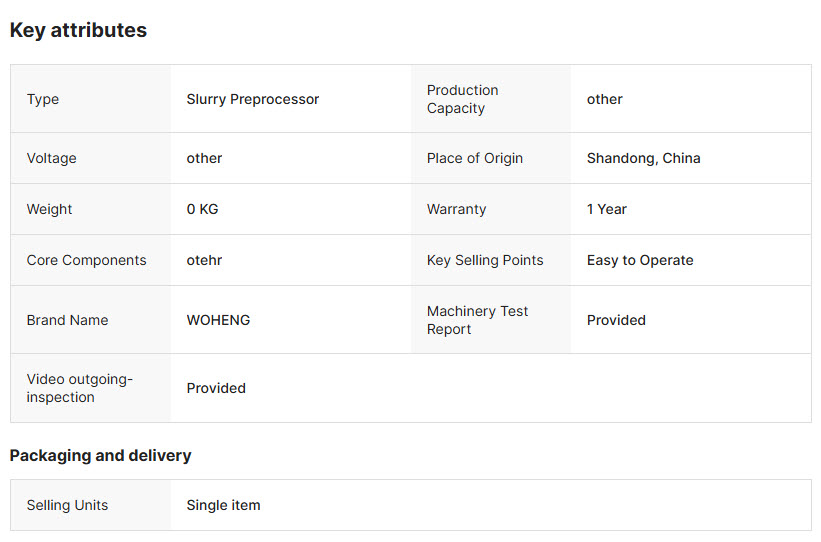Select the Single item selling units value
821x542 pixels.
tap(223, 505)
